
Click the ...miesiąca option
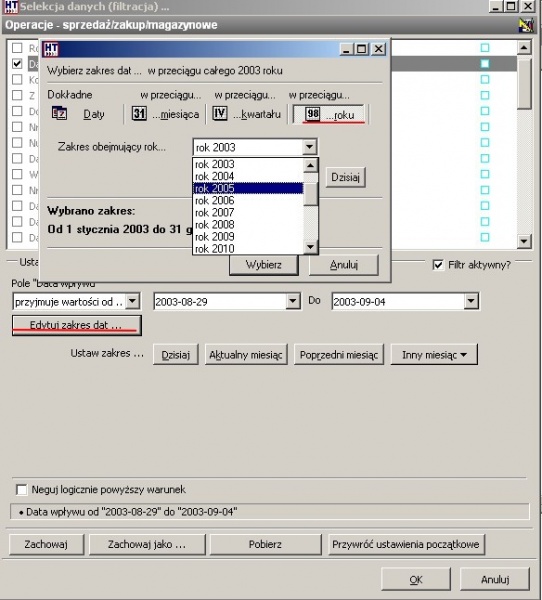coord(176,114)
